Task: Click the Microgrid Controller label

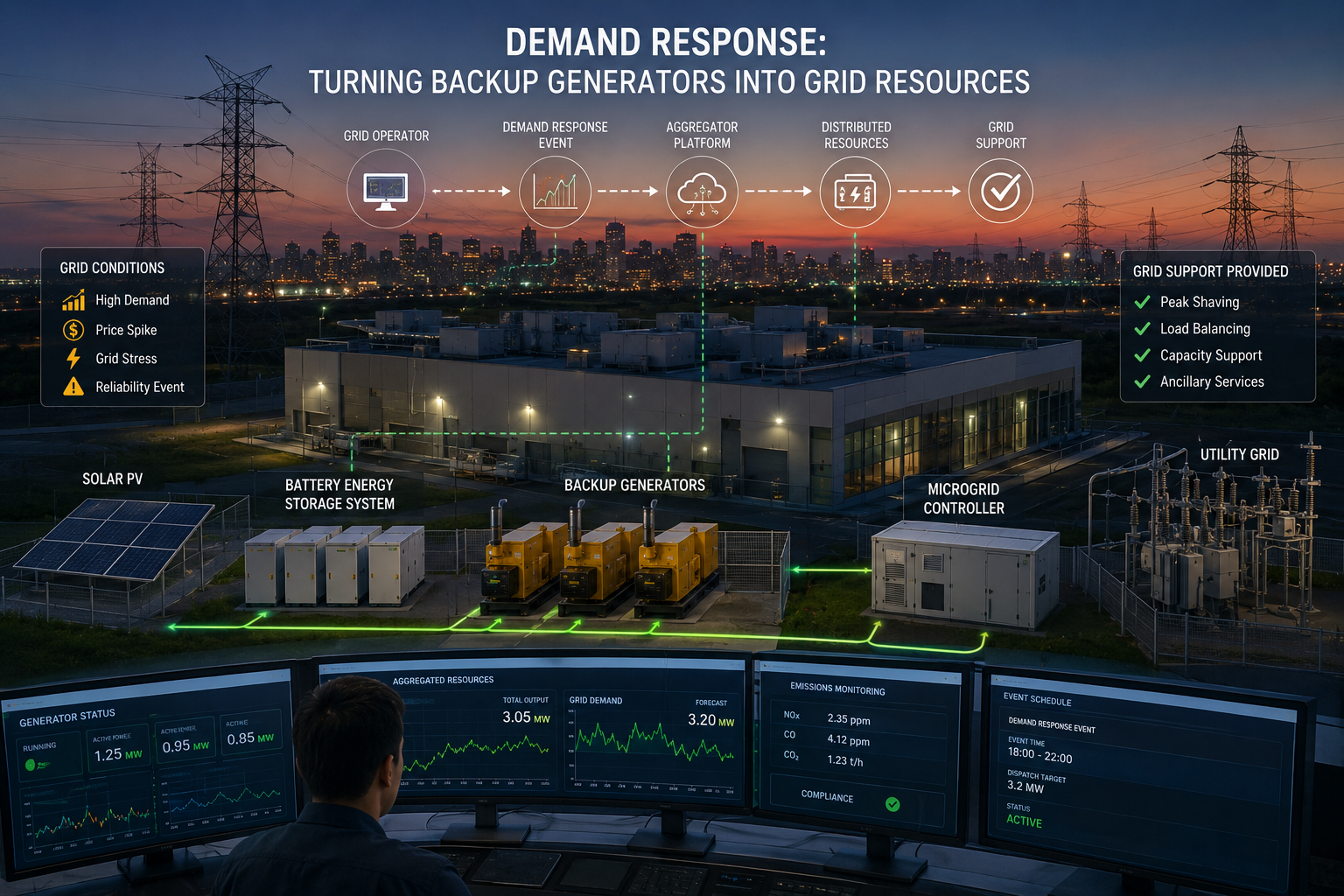Action: (963, 499)
